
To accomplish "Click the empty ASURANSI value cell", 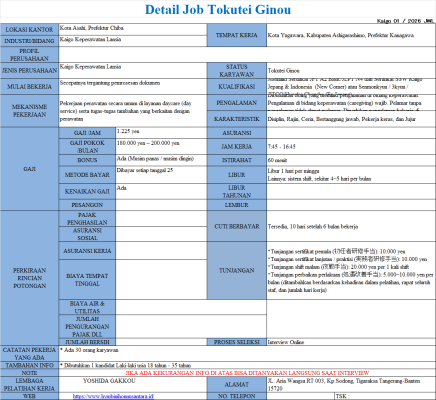I will coord(351,133).
